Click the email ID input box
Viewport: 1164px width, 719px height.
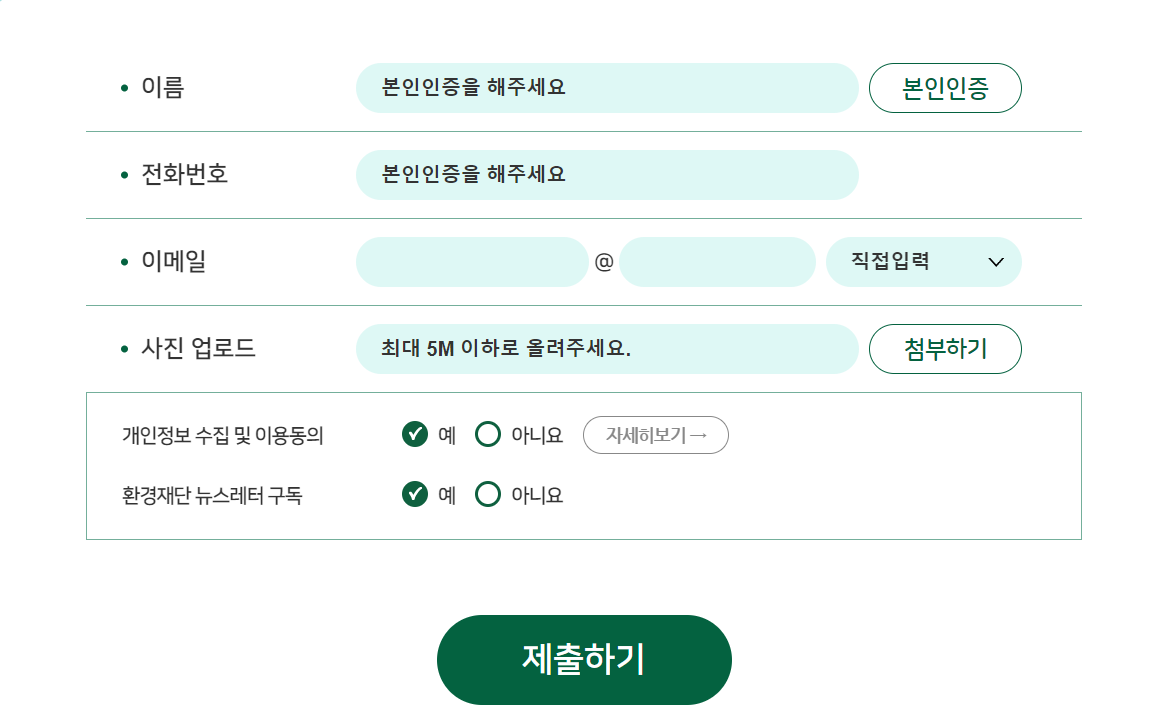pos(472,261)
